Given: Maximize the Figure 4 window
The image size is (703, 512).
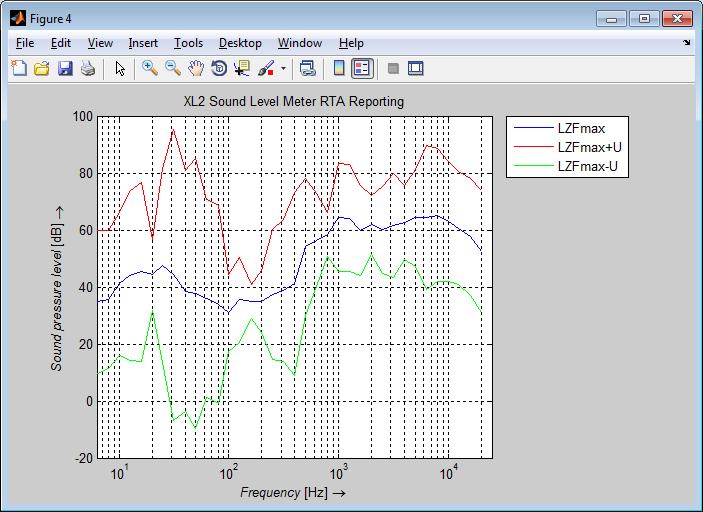Looking at the screenshot, I should [644, 19].
